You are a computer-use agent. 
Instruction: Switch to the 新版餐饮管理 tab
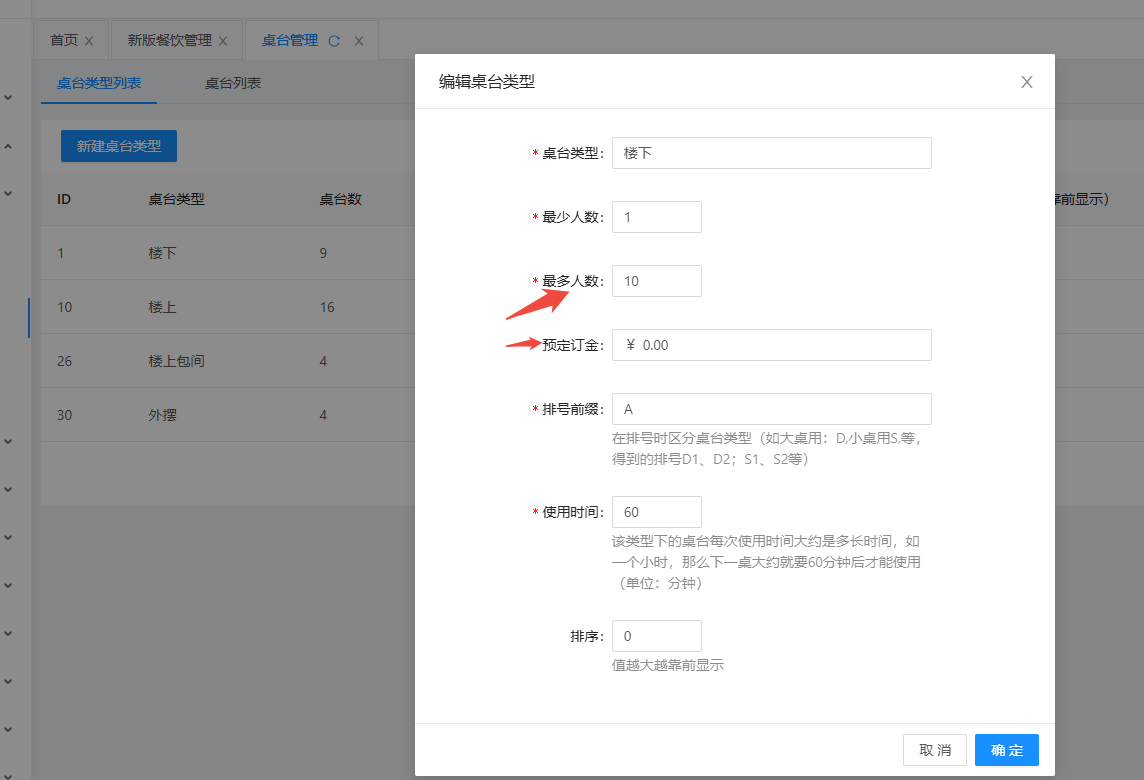click(x=169, y=40)
